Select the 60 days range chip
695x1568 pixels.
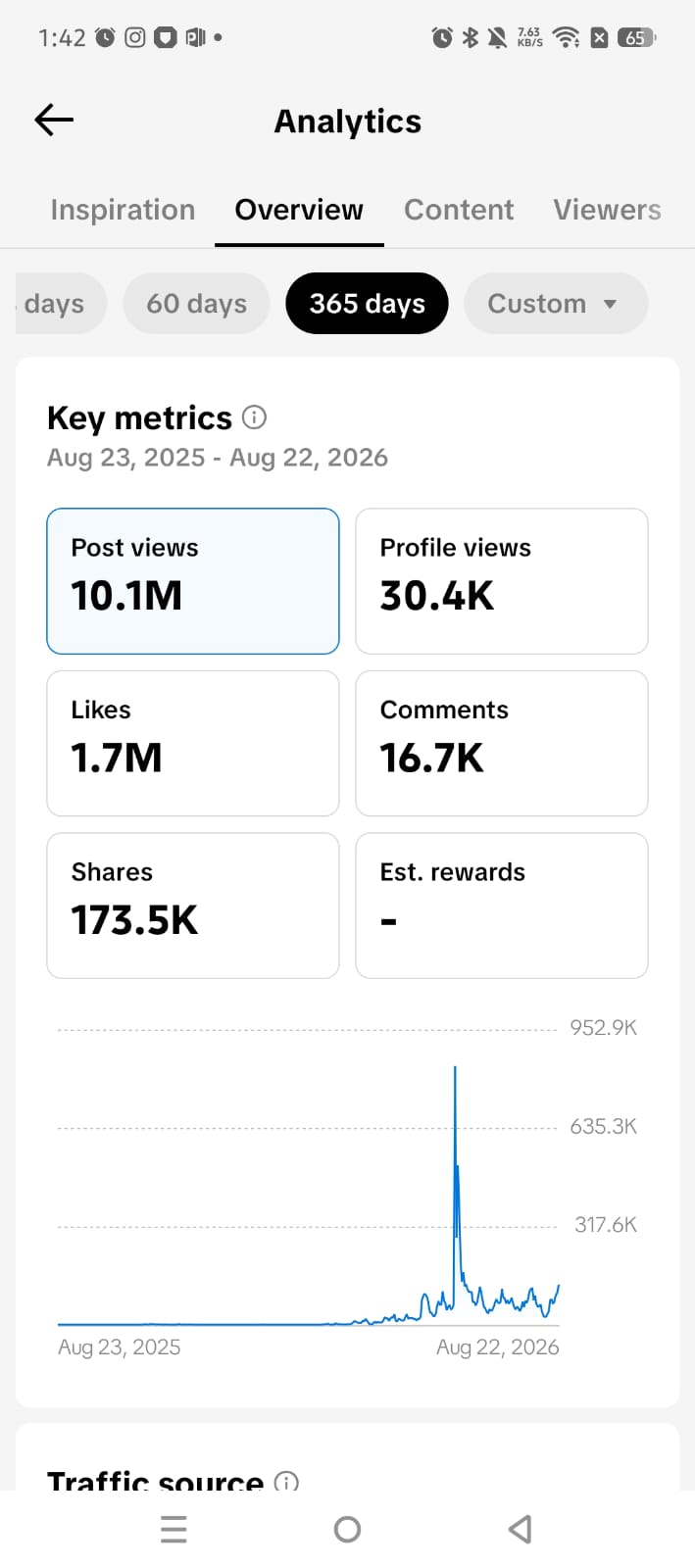[x=196, y=304]
